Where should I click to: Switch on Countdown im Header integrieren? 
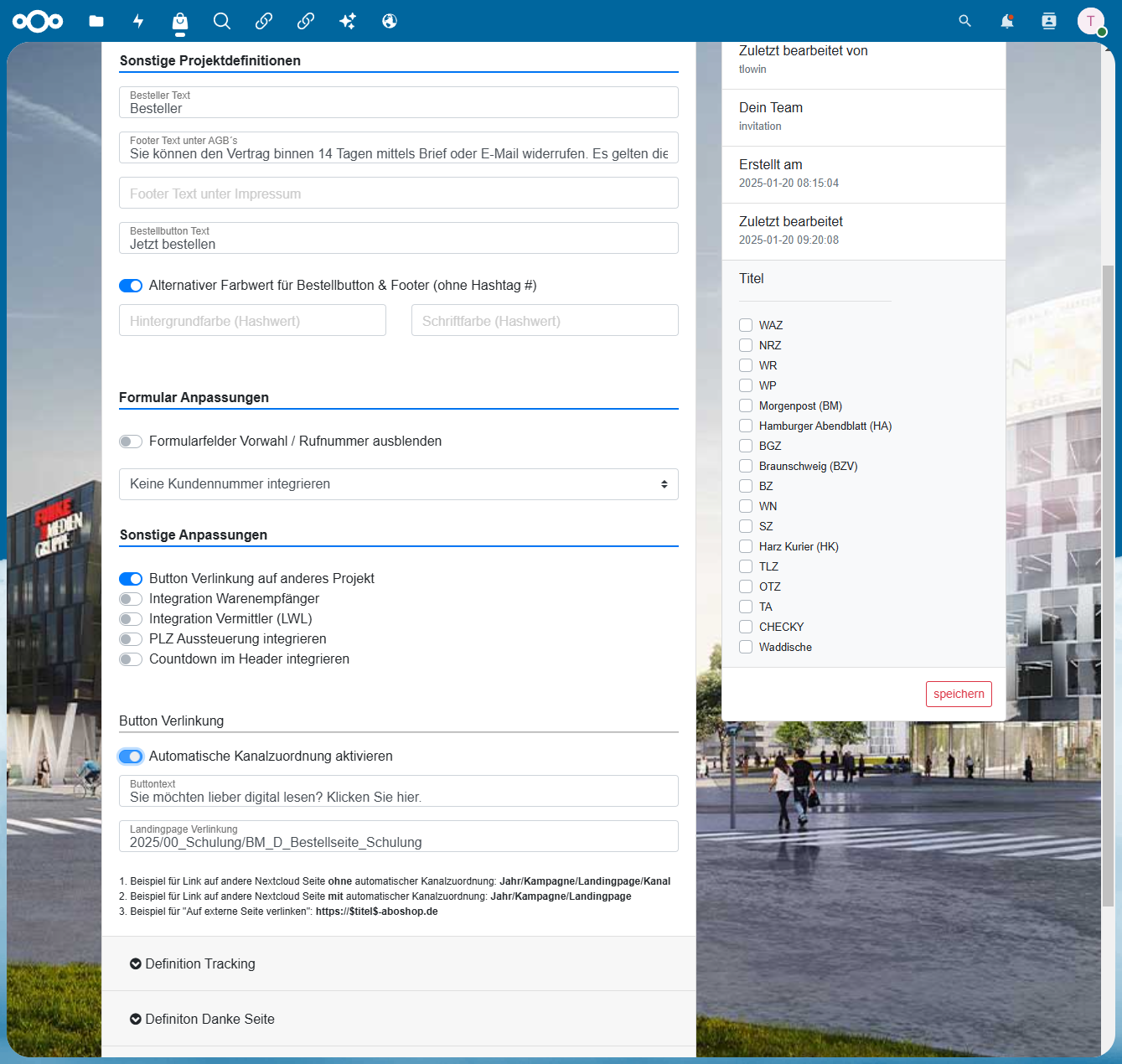pos(131,659)
